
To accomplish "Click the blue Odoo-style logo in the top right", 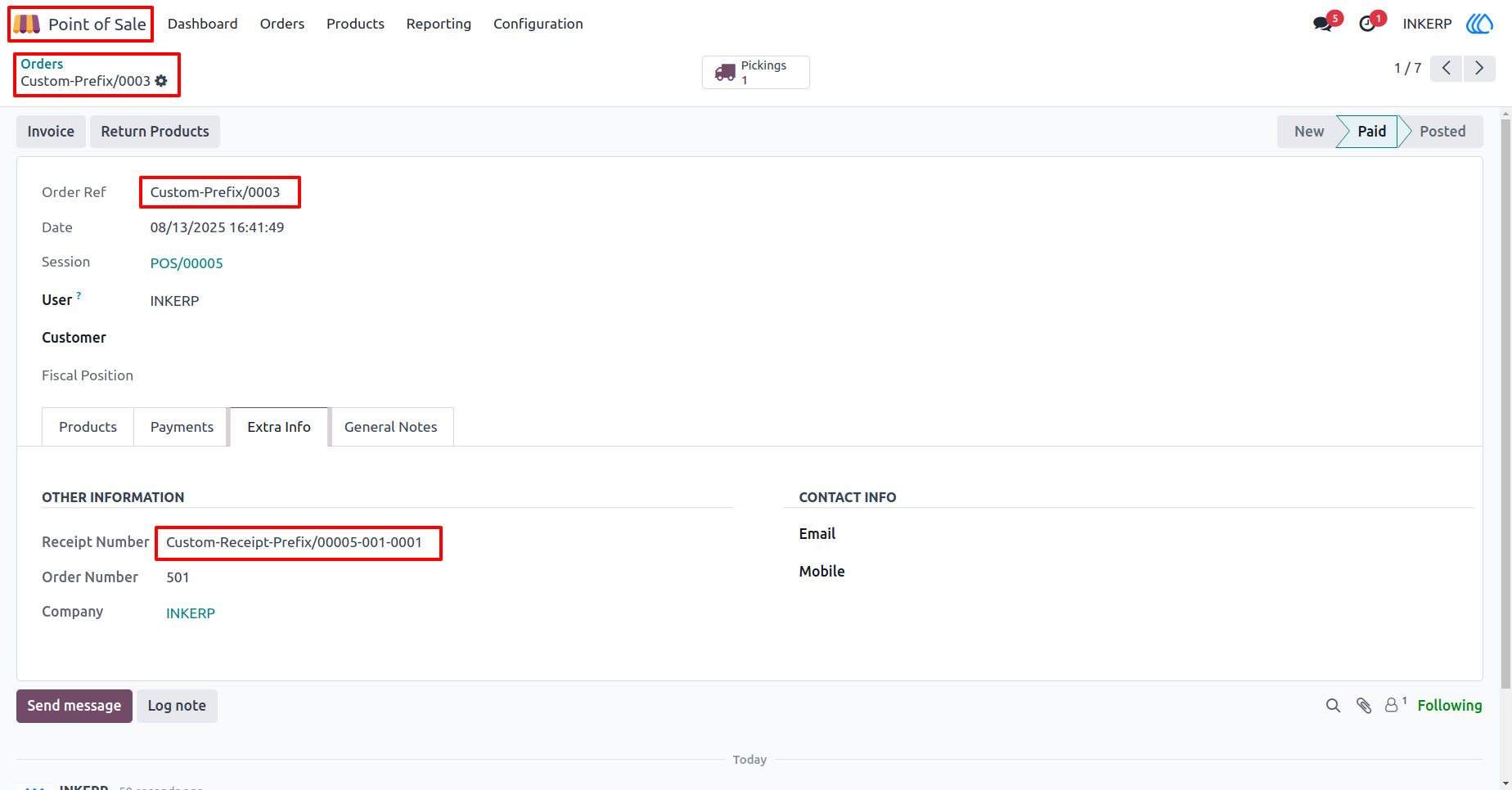I will (1479, 24).
